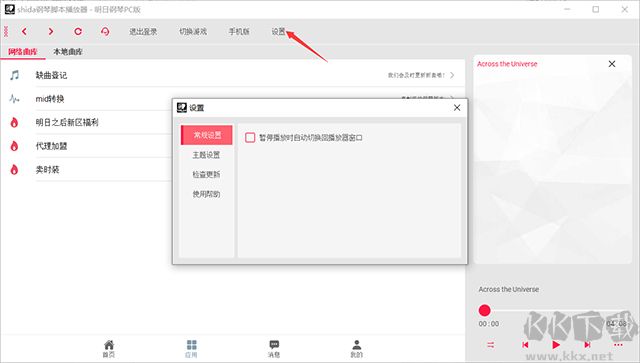Click the flame icon beside 卖时装
640x363 pixels.
(x=14, y=169)
